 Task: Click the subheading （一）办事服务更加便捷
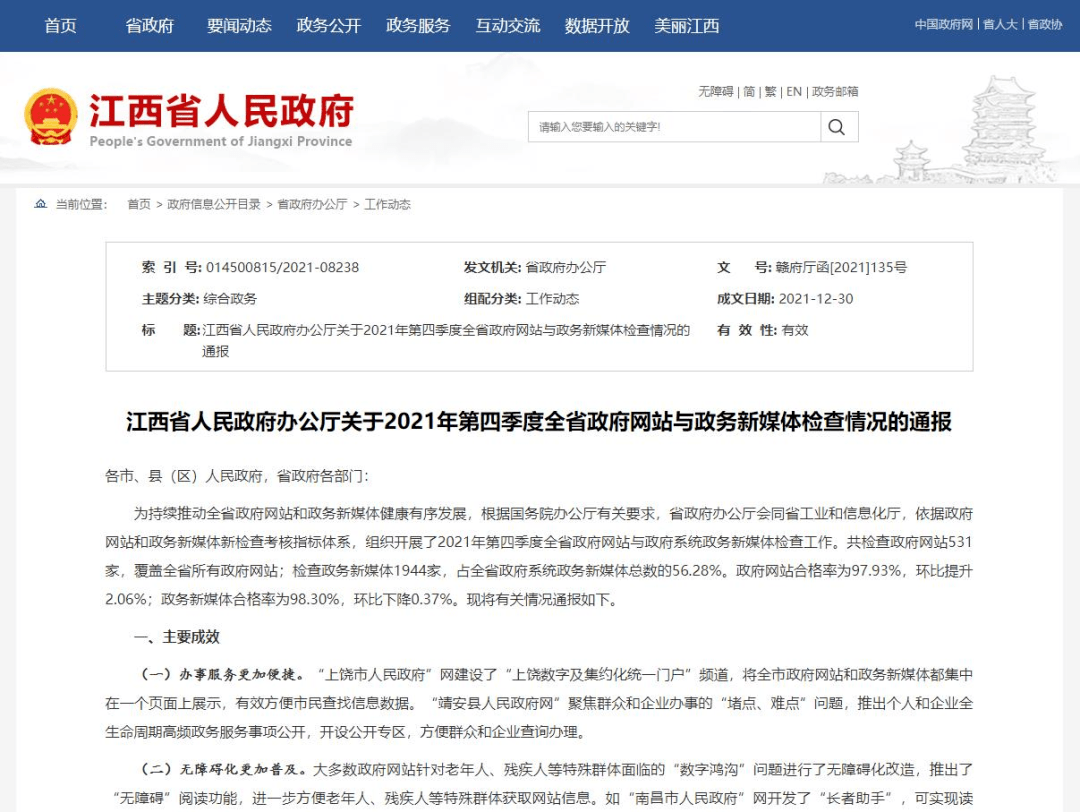click(222, 674)
